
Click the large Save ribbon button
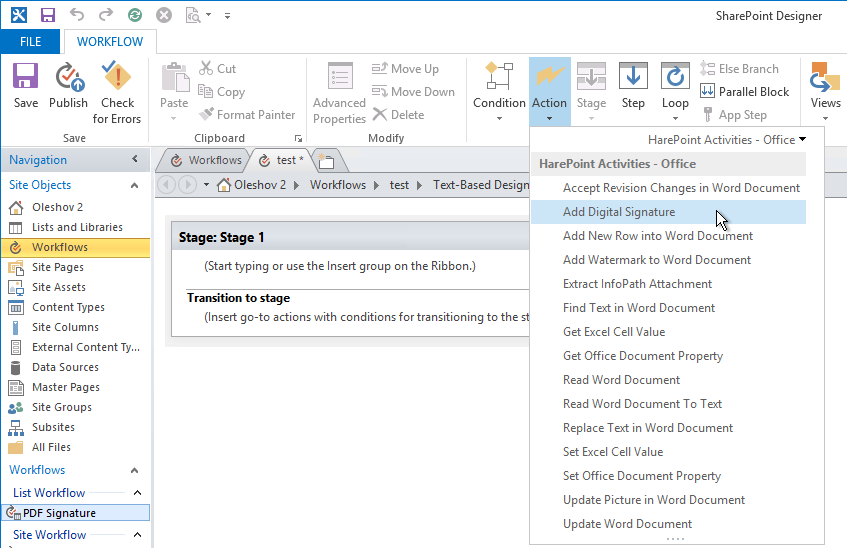[25, 86]
